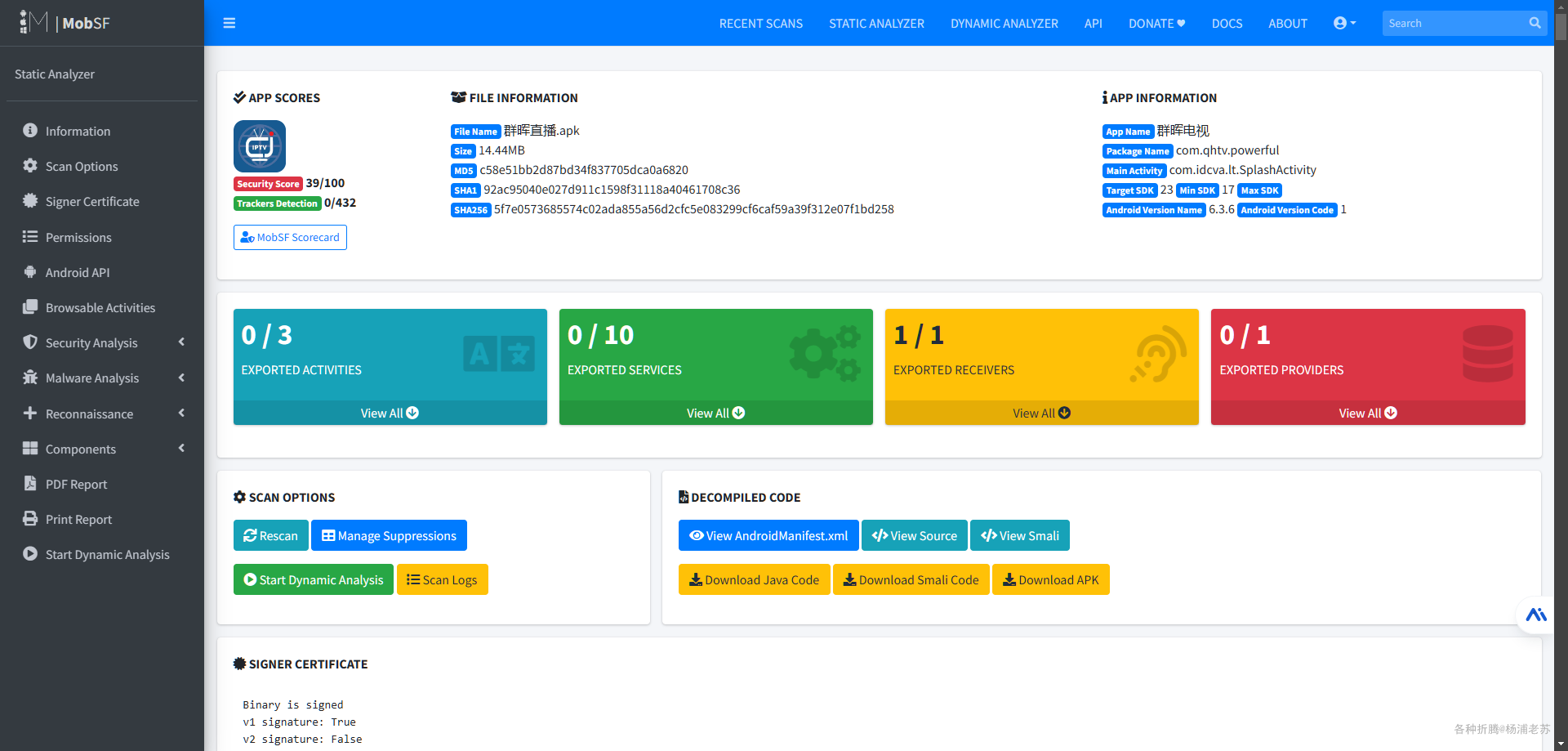Click the Browsable Activities clone icon
The height and width of the screenshot is (751, 1568).
pos(30,307)
